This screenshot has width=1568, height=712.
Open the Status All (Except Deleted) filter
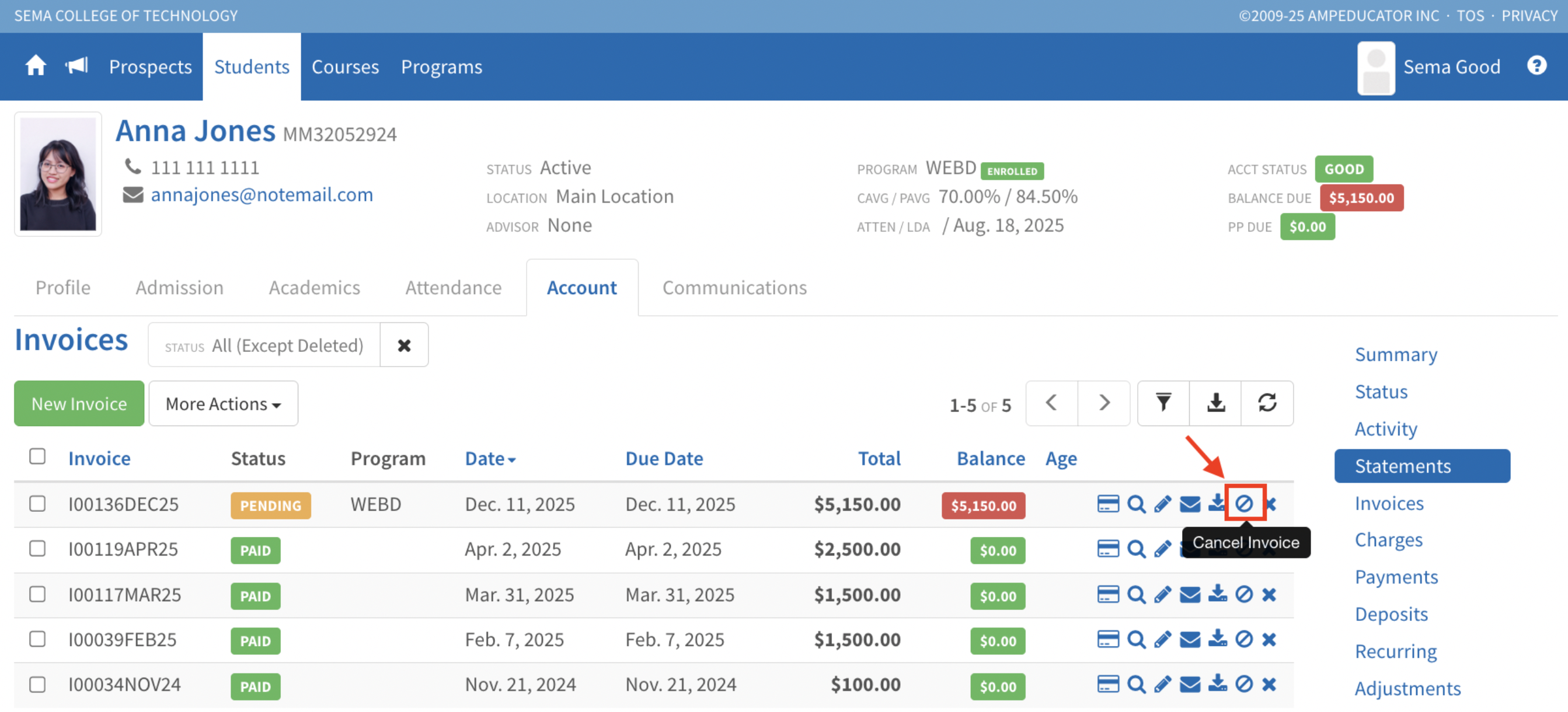[264, 345]
